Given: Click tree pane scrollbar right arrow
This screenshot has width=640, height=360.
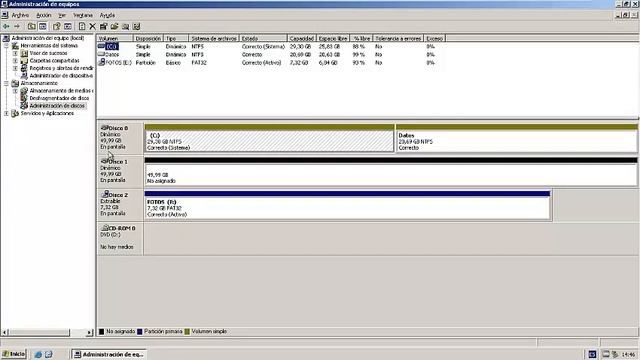Looking at the screenshot, I should click(89, 333).
